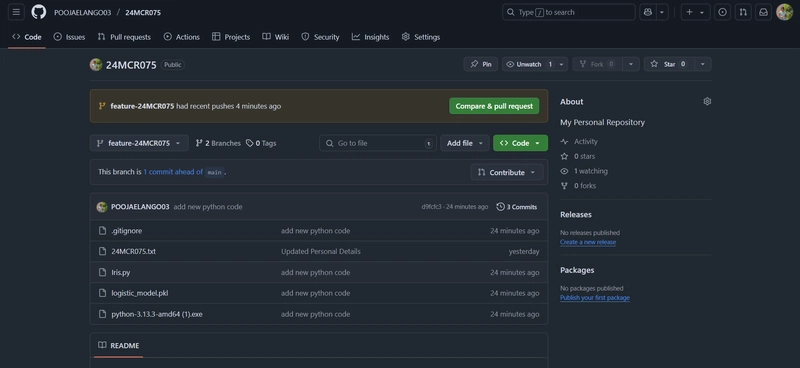
Task: Click the Go to file search field
Action: [378, 143]
